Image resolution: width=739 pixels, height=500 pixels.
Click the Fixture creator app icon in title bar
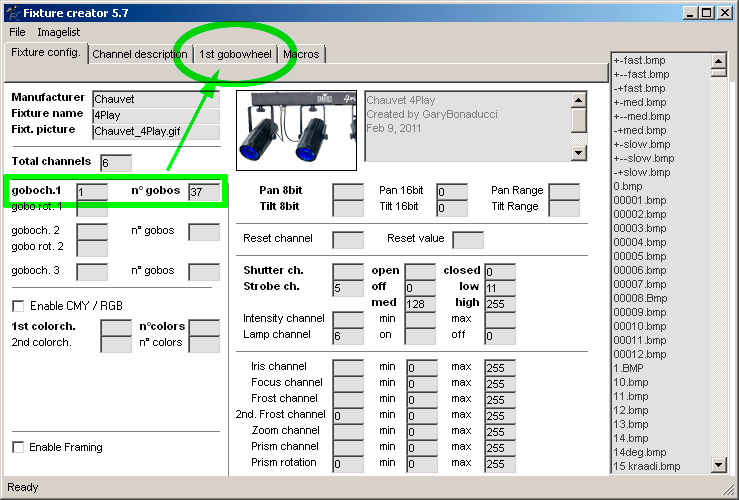(13, 13)
